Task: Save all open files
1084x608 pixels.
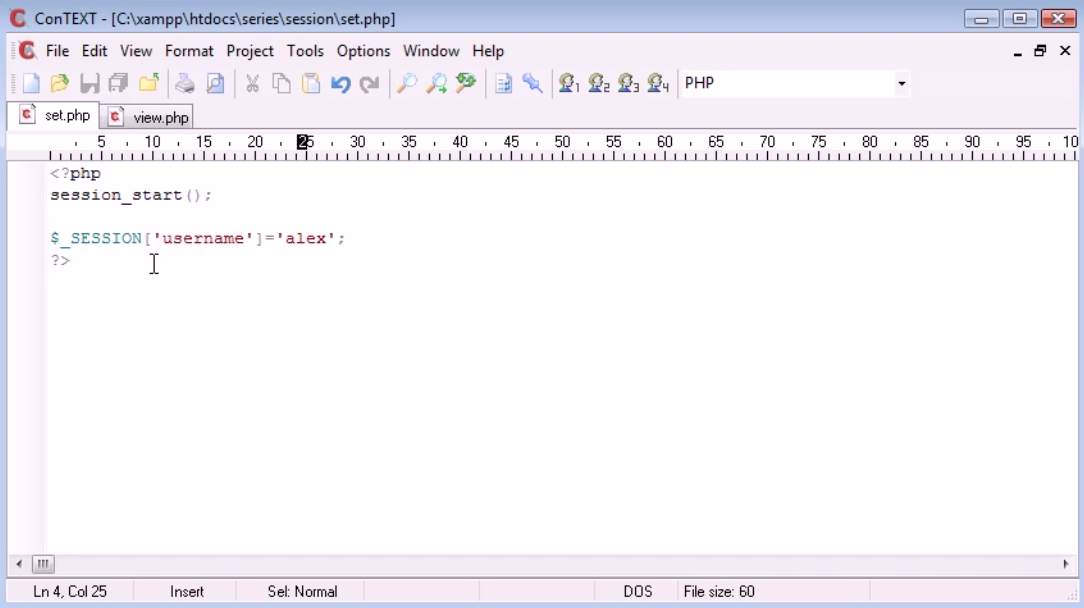Action: (x=118, y=84)
